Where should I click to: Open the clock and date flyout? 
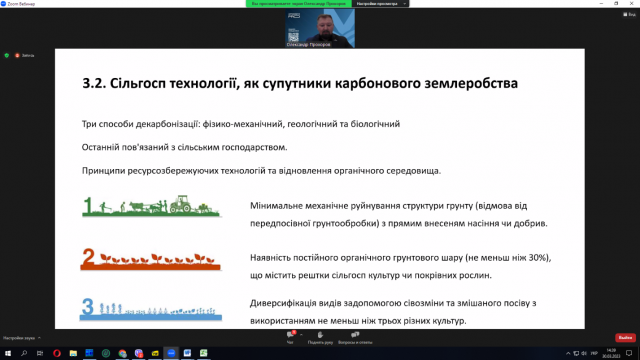tap(611, 353)
